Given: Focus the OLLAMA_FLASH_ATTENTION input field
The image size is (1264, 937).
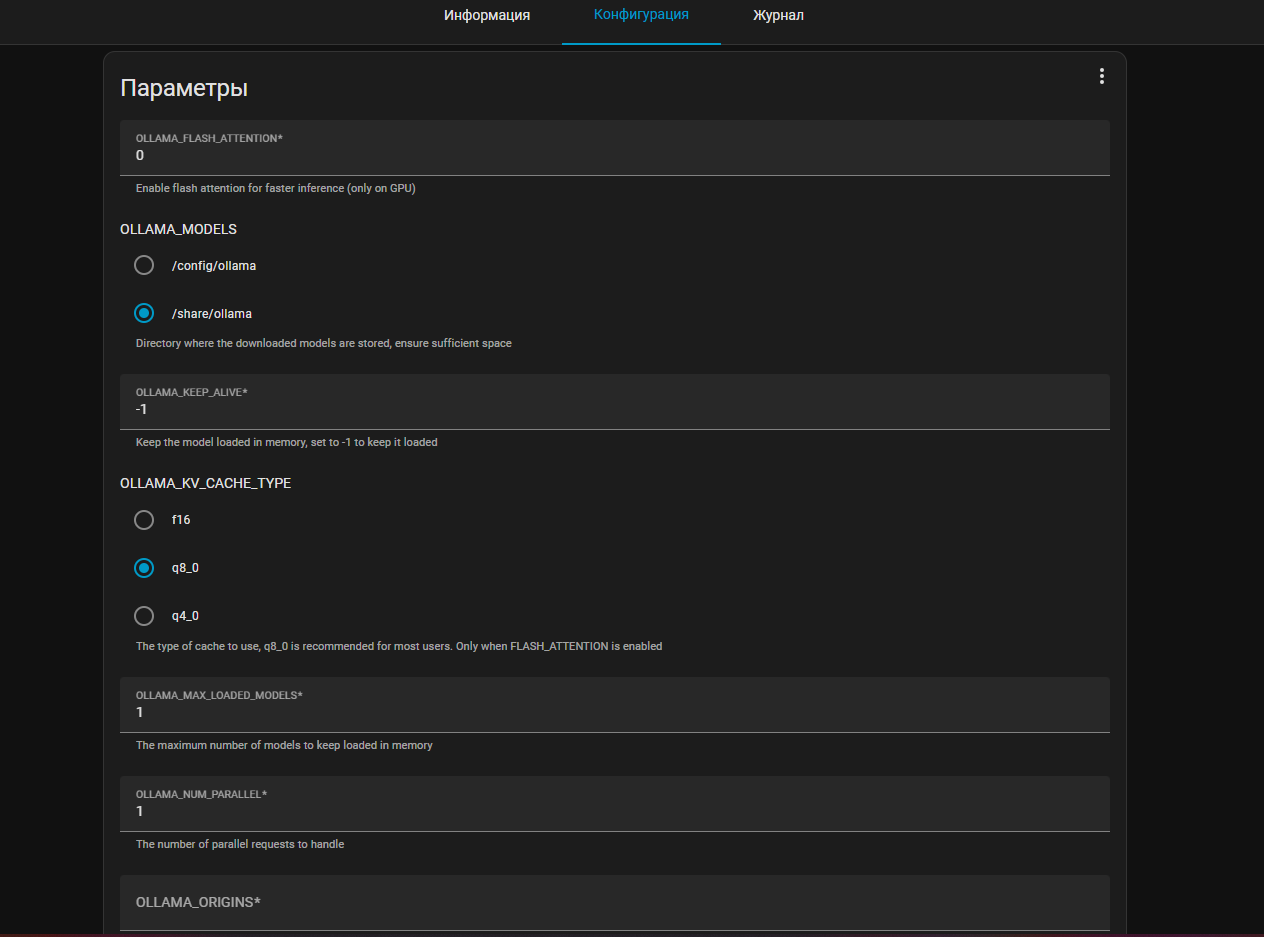Looking at the screenshot, I should click(615, 148).
